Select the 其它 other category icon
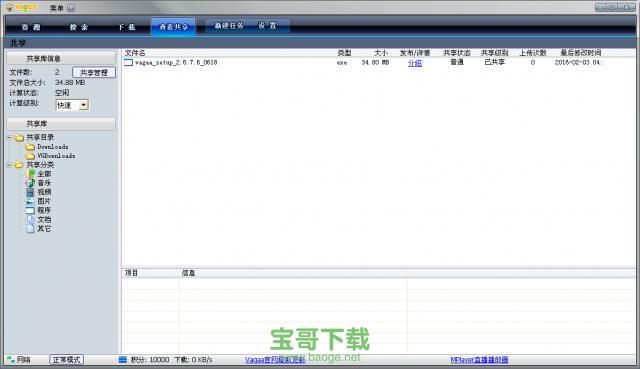 pyautogui.click(x=31, y=229)
